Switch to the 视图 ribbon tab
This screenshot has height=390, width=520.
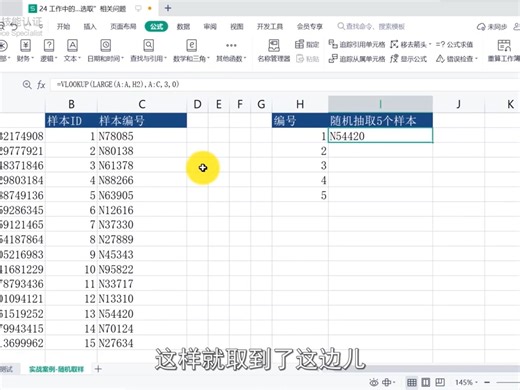tap(237, 27)
